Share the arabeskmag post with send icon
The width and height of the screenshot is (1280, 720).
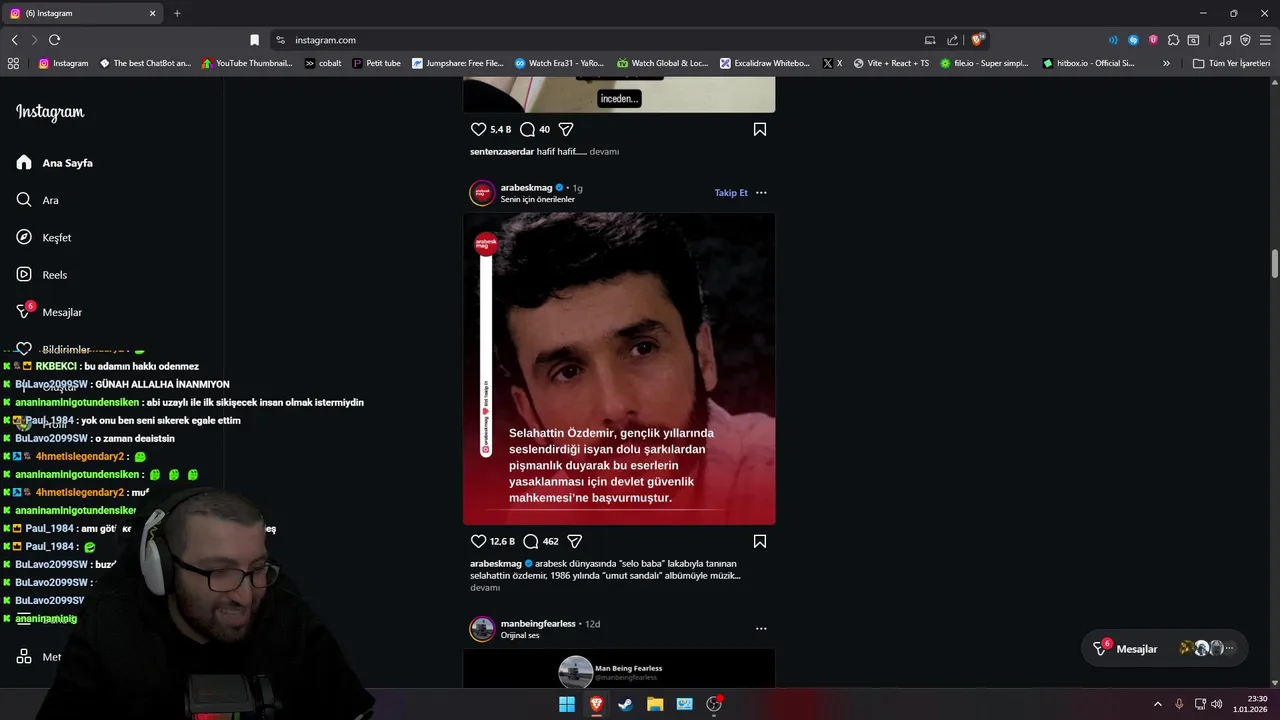point(575,541)
